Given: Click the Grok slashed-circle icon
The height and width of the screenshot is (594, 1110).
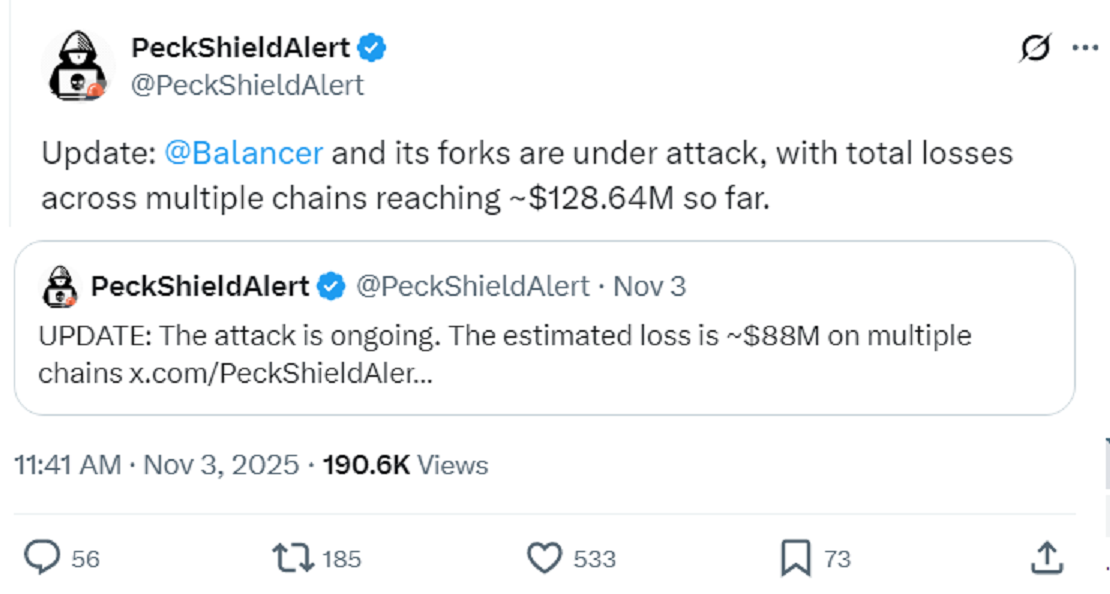Looking at the screenshot, I should tap(1035, 49).
